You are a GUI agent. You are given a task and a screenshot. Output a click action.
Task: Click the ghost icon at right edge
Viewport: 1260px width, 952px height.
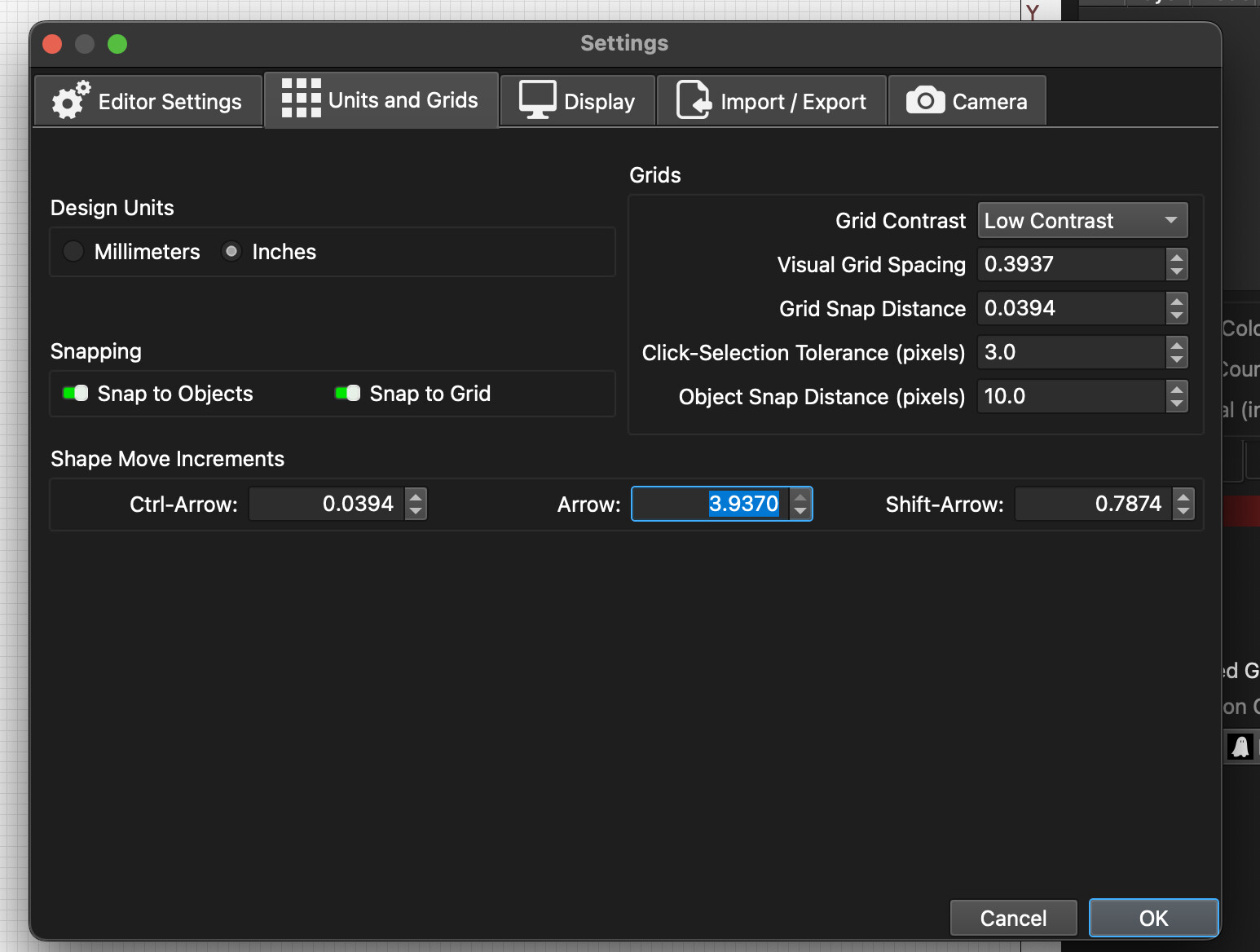coord(1240,746)
